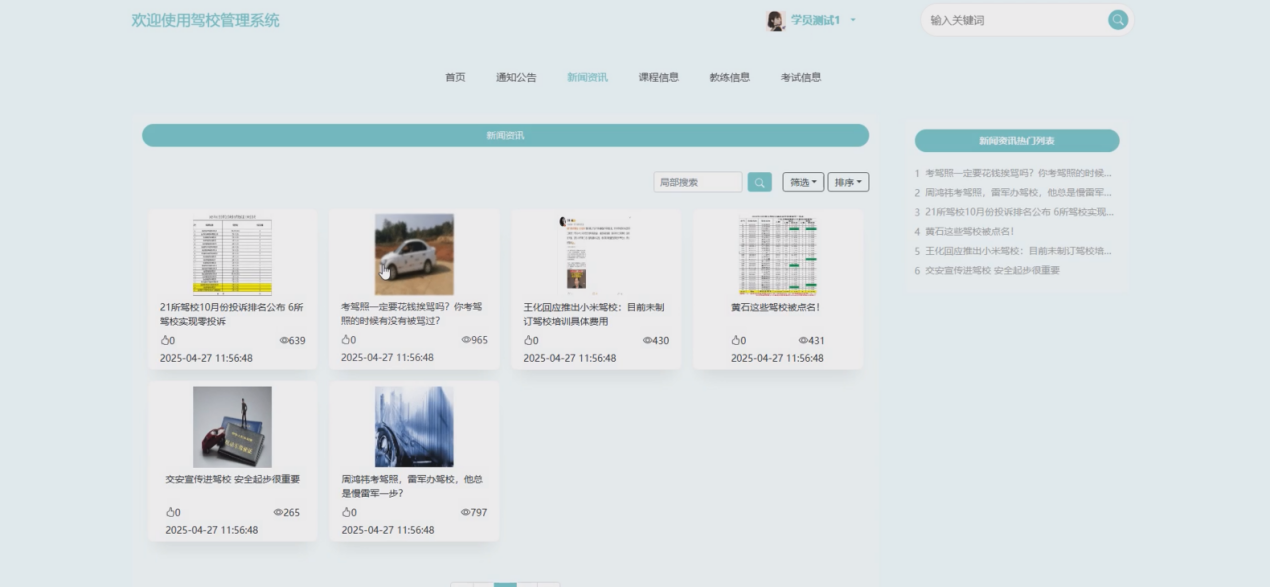Open hot list item 4 黄石这些驾校被点名
The width and height of the screenshot is (1270, 587).
(x=964, y=231)
